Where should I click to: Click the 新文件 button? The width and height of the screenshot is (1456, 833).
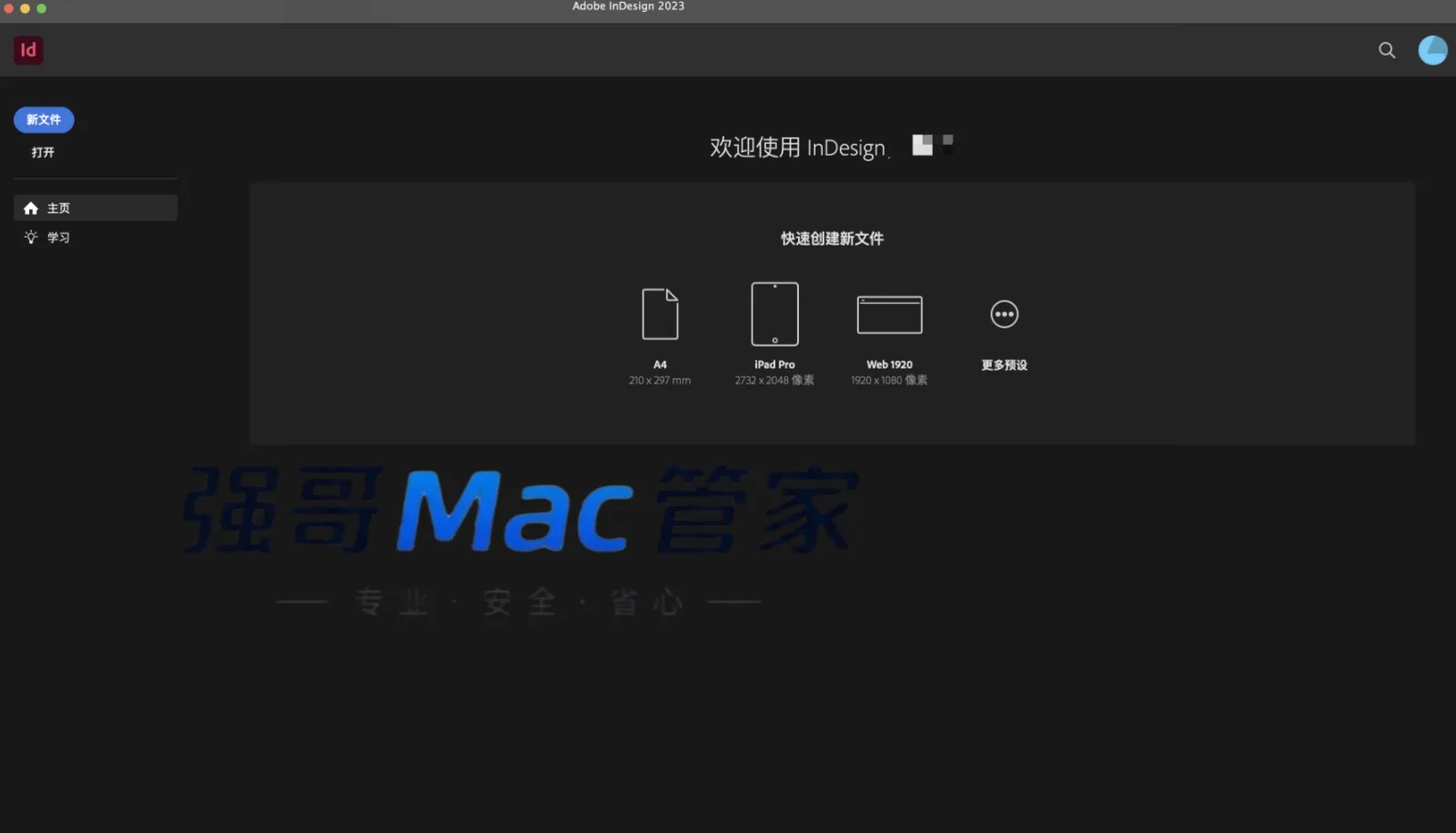pyautogui.click(x=44, y=119)
